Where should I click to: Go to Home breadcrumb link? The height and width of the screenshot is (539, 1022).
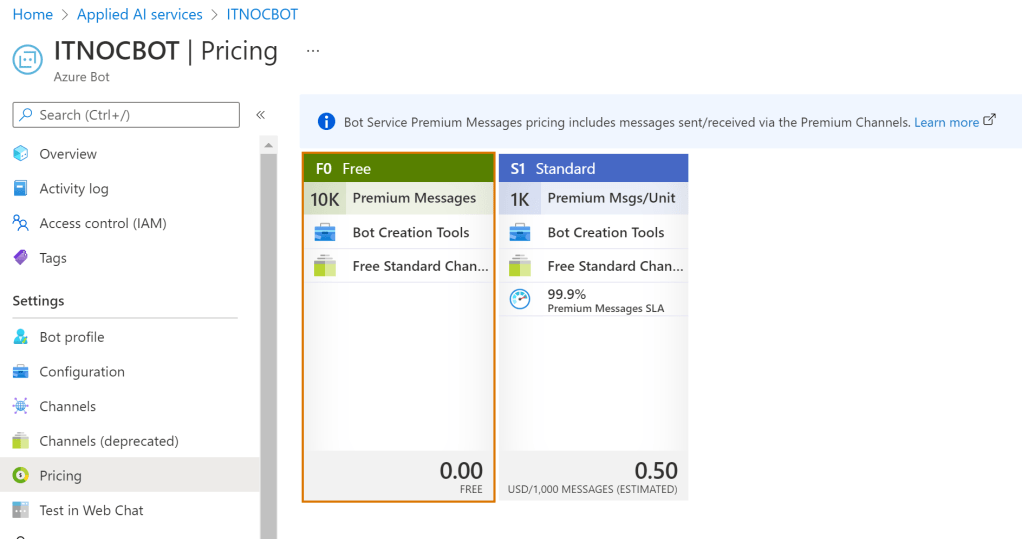point(33,15)
